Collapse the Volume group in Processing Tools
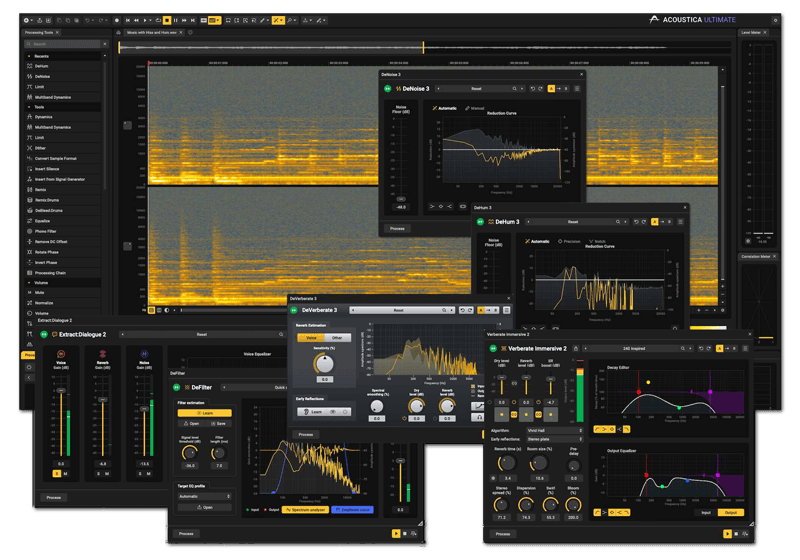800x560 pixels. [x=29, y=283]
